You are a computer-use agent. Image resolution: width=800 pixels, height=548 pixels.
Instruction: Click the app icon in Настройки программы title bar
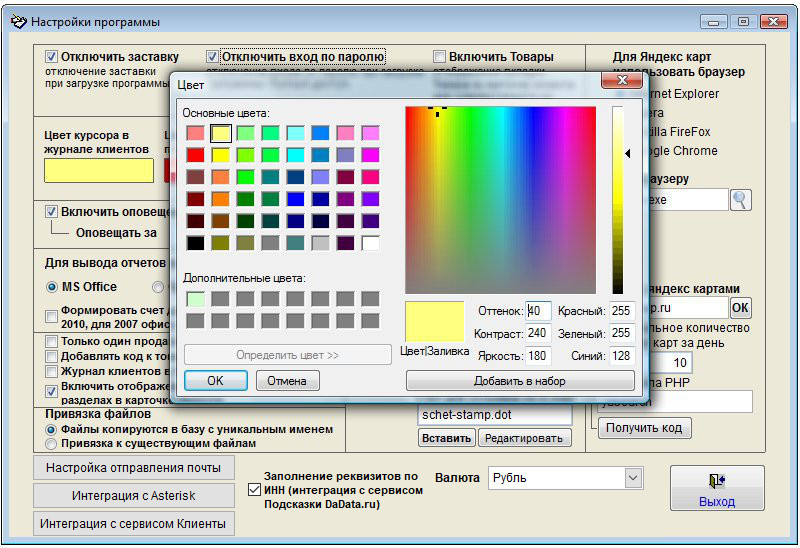(x=17, y=21)
